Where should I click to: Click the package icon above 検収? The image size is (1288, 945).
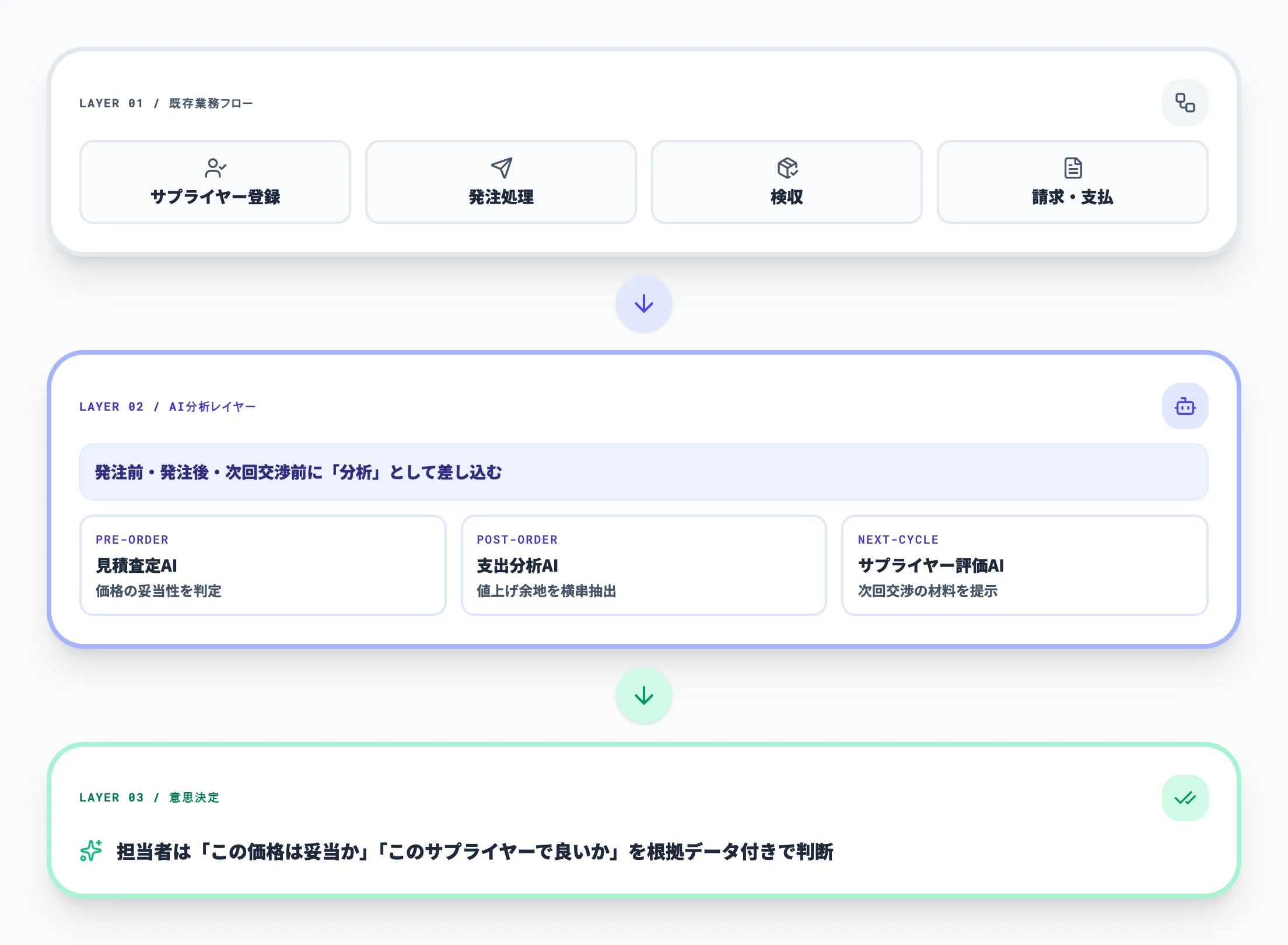(x=786, y=169)
